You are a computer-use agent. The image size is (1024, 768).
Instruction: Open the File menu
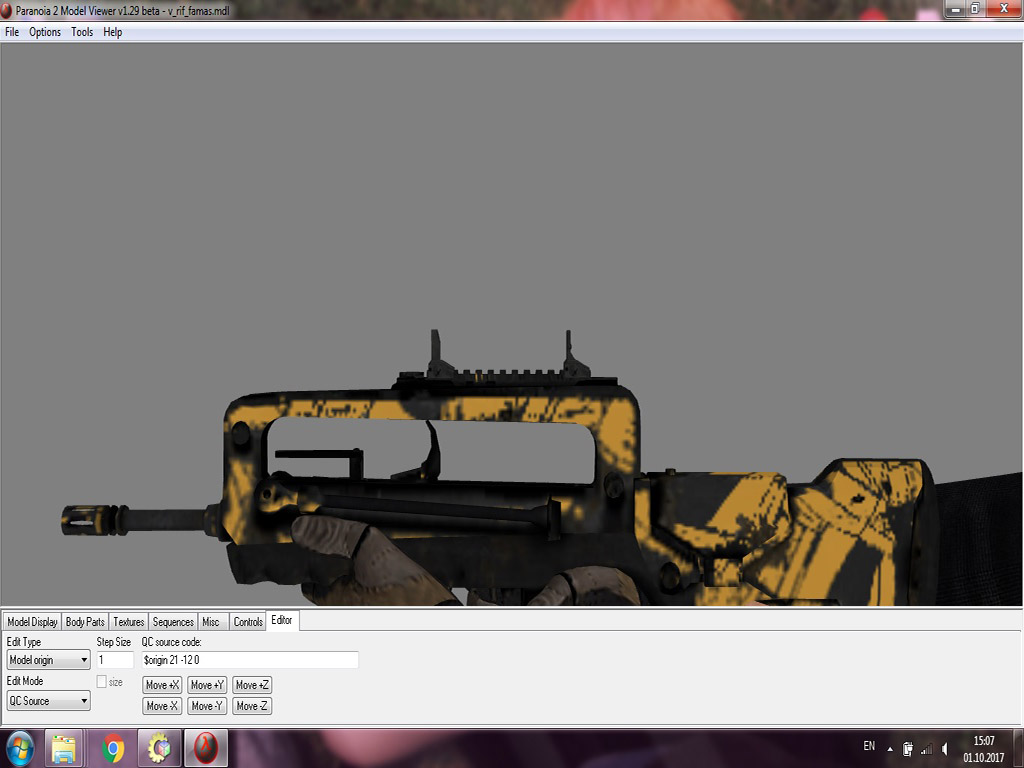point(12,32)
